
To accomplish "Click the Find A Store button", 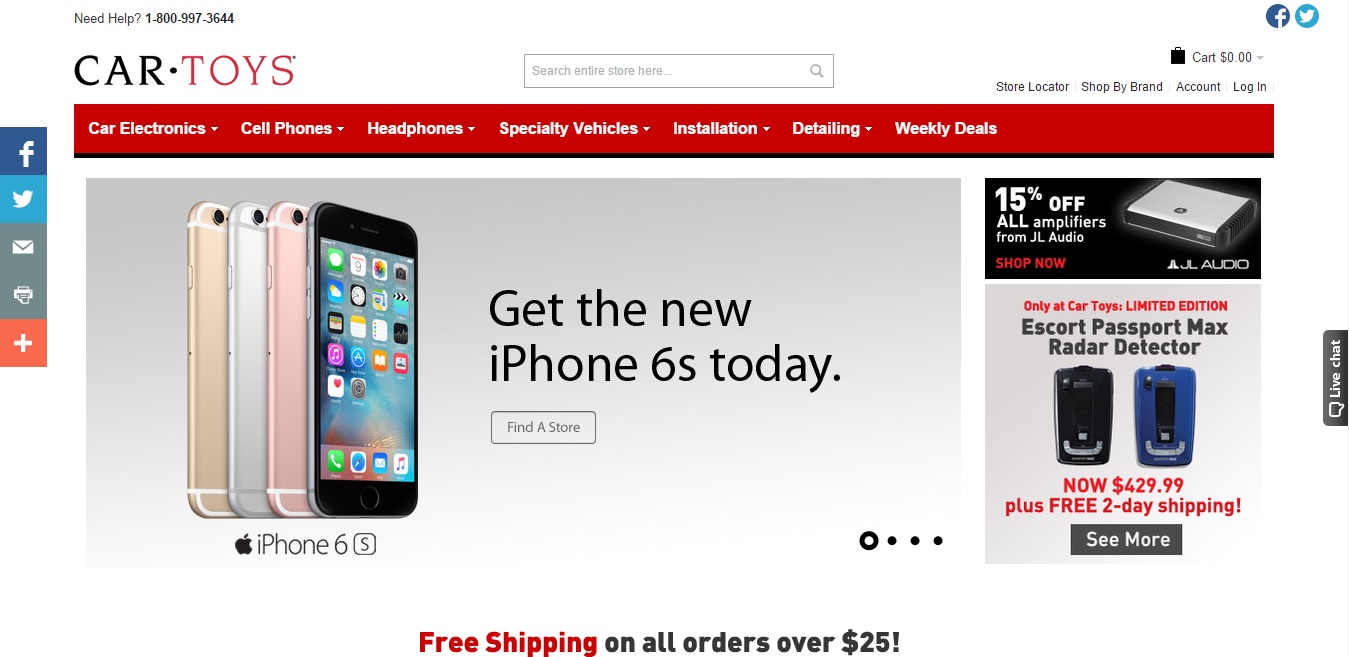I will point(543,427).
